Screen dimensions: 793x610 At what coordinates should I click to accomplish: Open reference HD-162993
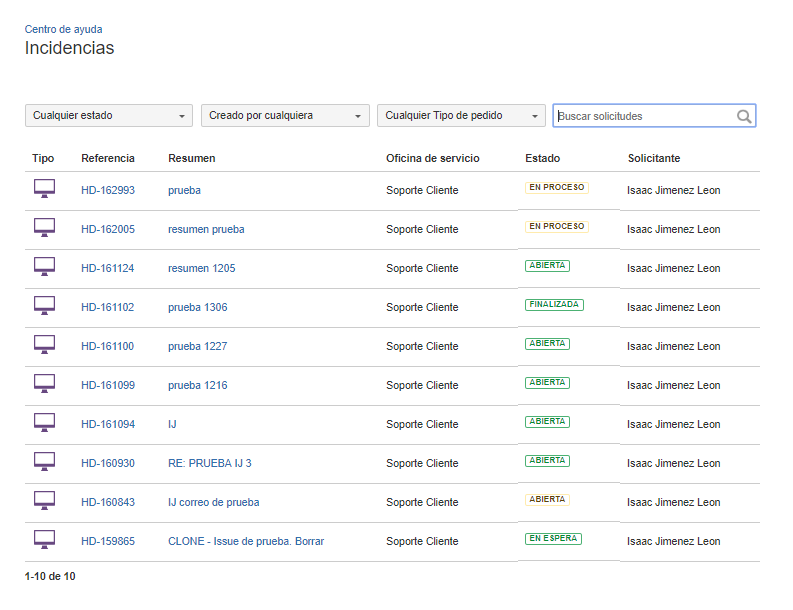click(108, 190)
